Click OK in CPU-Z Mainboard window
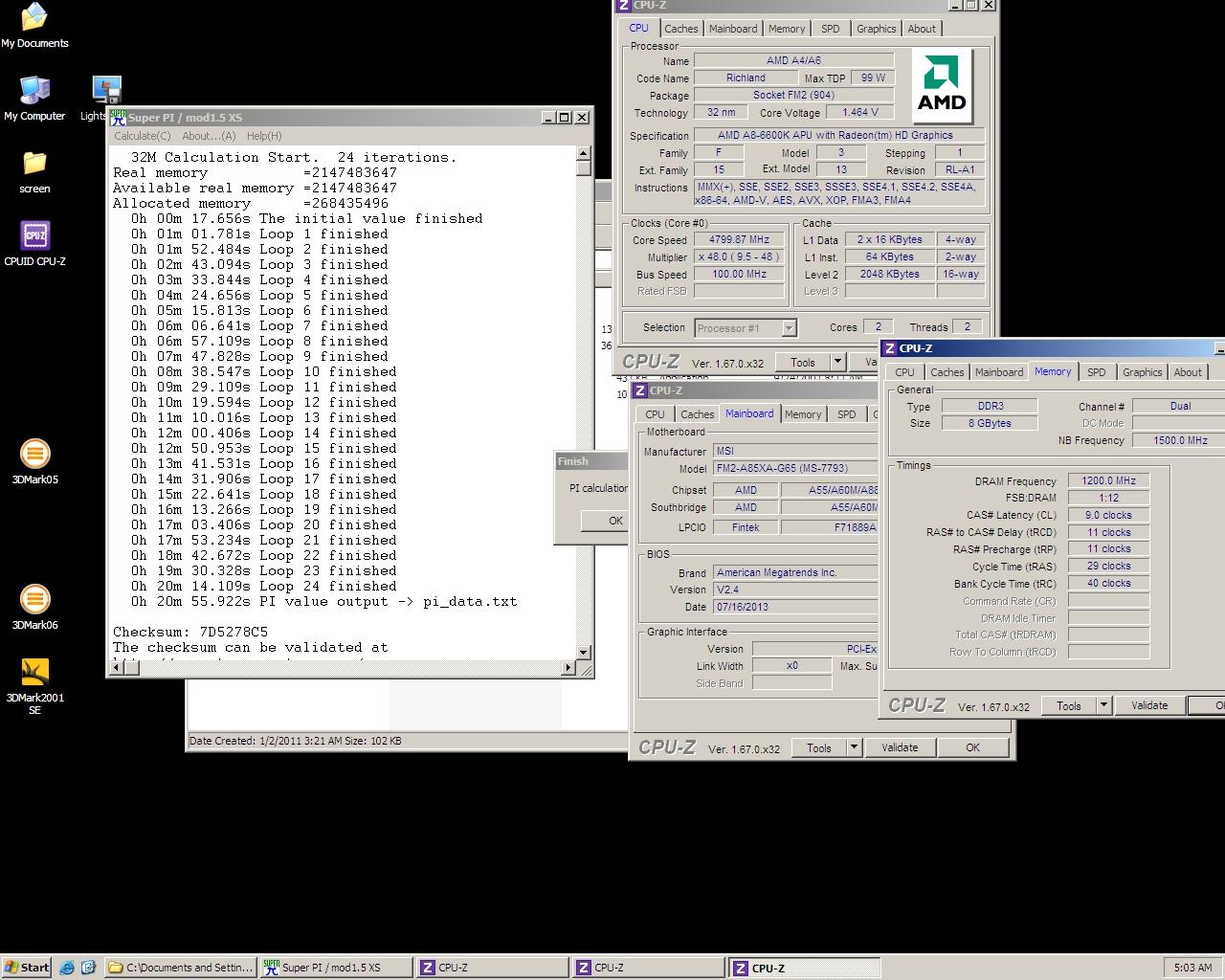This screenshot has height=980, width=1225. tap(972, 748)
